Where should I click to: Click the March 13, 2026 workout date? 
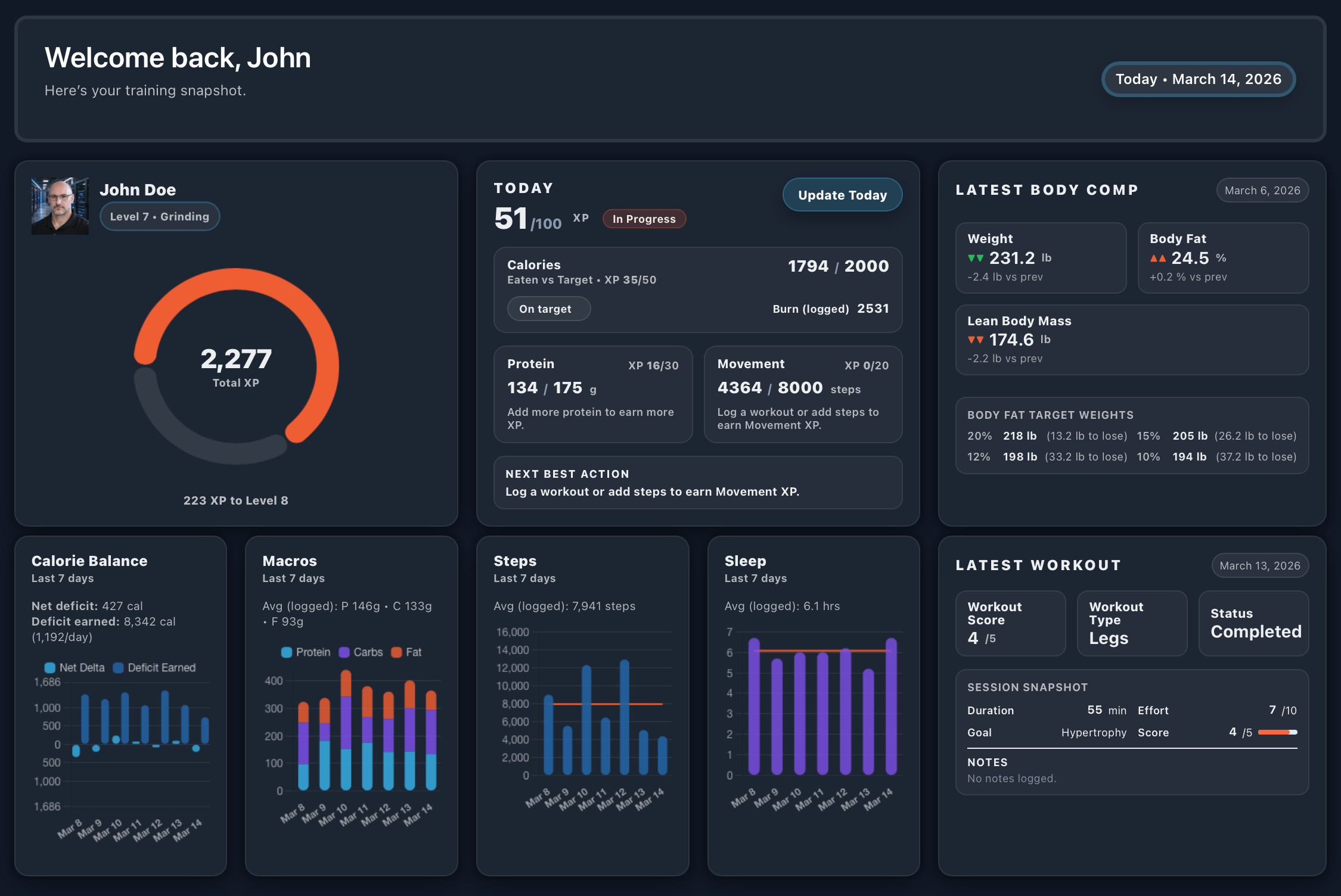point(1260,565)
